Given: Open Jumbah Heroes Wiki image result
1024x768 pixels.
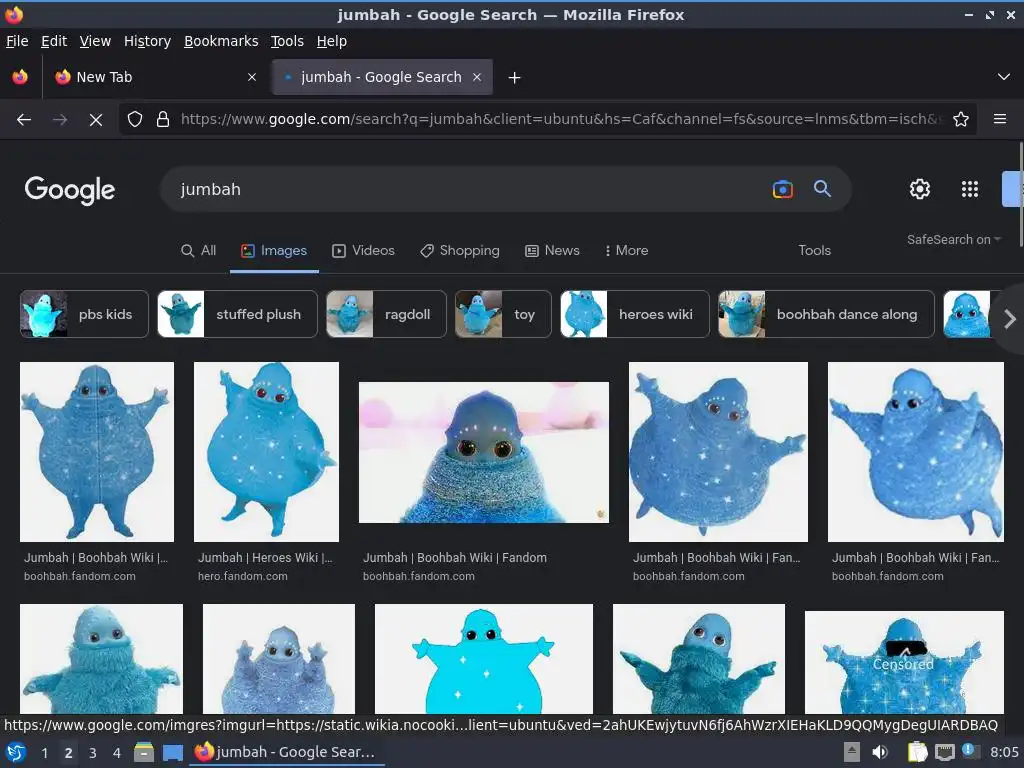Looking at the screenshot, I should (x=266, y=452).
